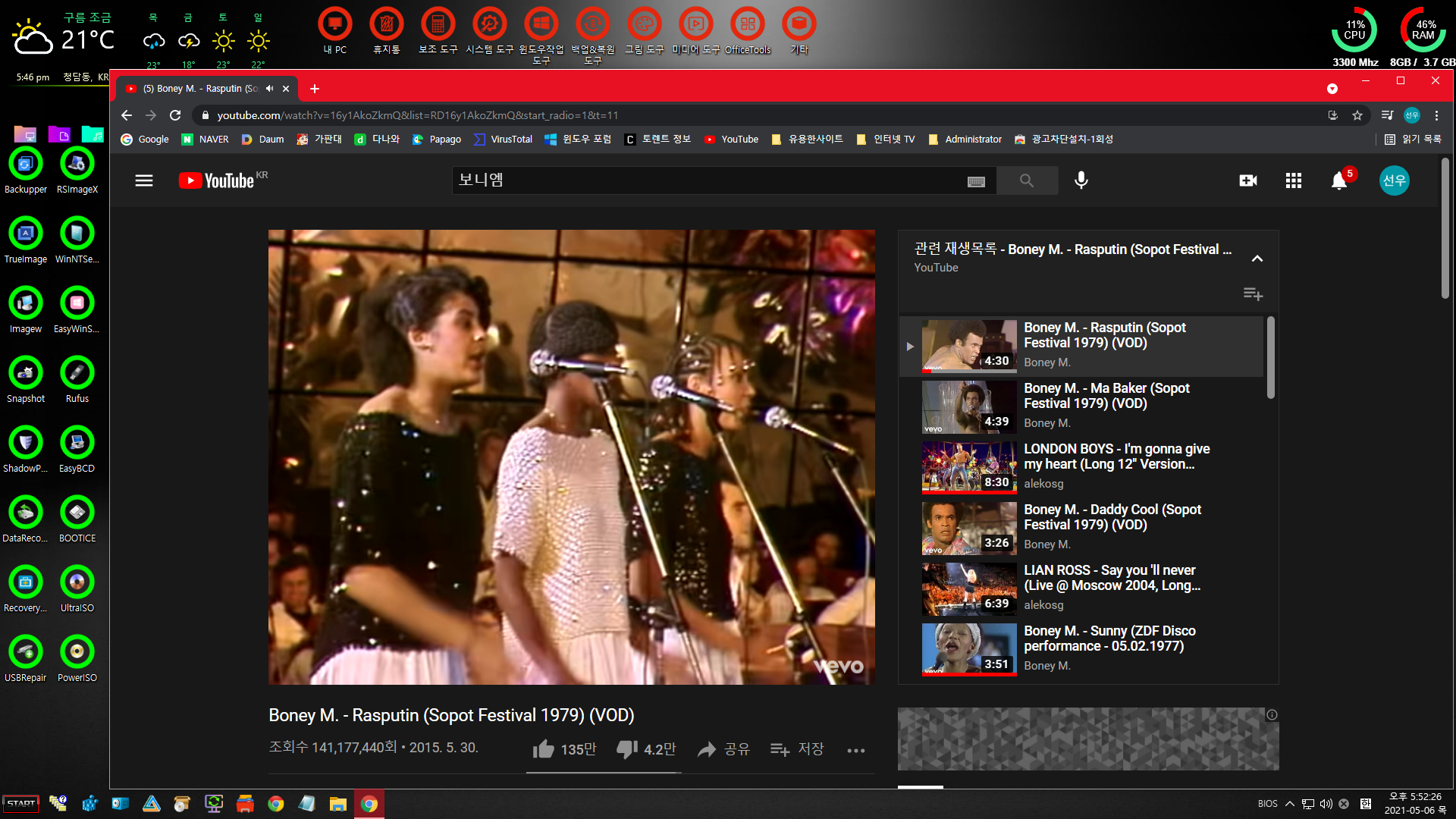Open Boney M. - Sunny ZDF Disco video
Screen dimensions: 1456x819
click(x=1081, y=649)
